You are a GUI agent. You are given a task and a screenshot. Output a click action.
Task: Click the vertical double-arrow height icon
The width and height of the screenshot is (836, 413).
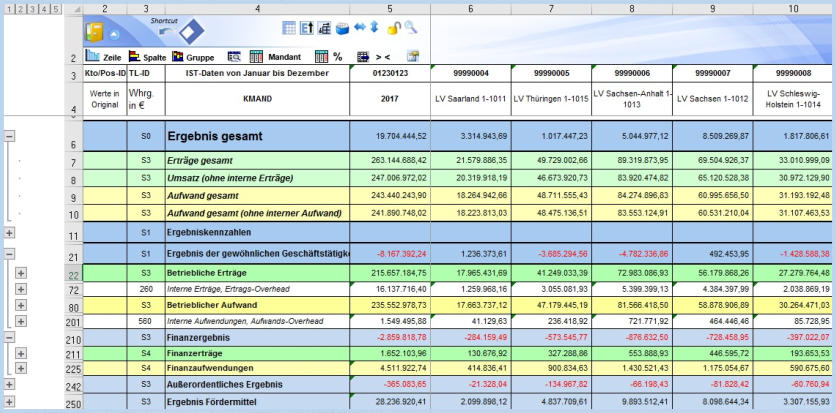pos(375,28)
